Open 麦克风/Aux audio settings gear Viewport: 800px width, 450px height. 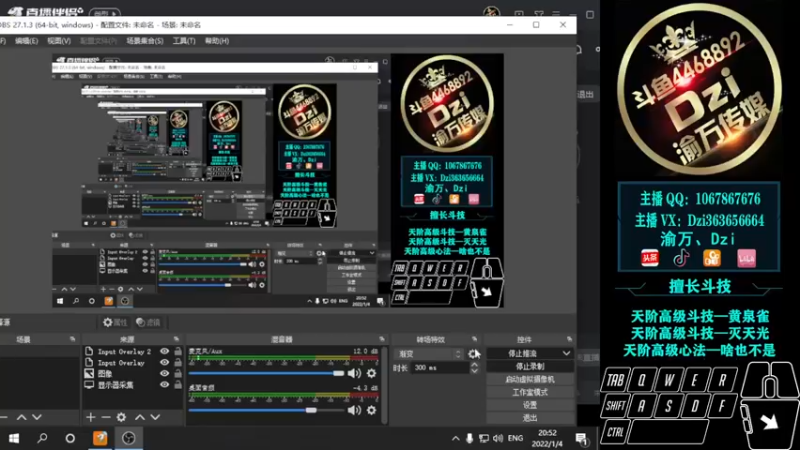371,373
